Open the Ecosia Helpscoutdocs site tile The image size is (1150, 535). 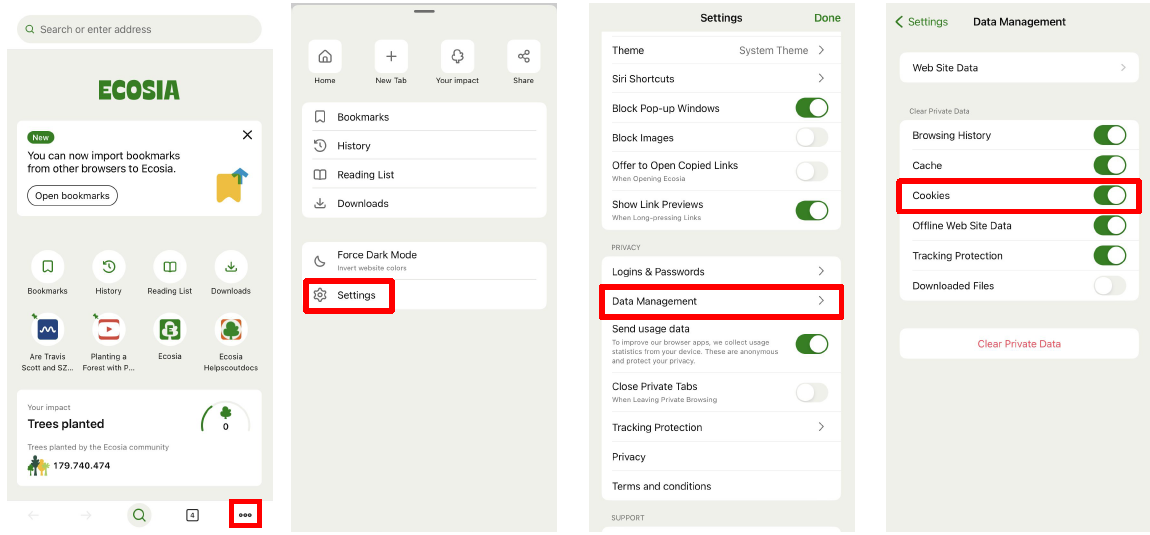231,330
